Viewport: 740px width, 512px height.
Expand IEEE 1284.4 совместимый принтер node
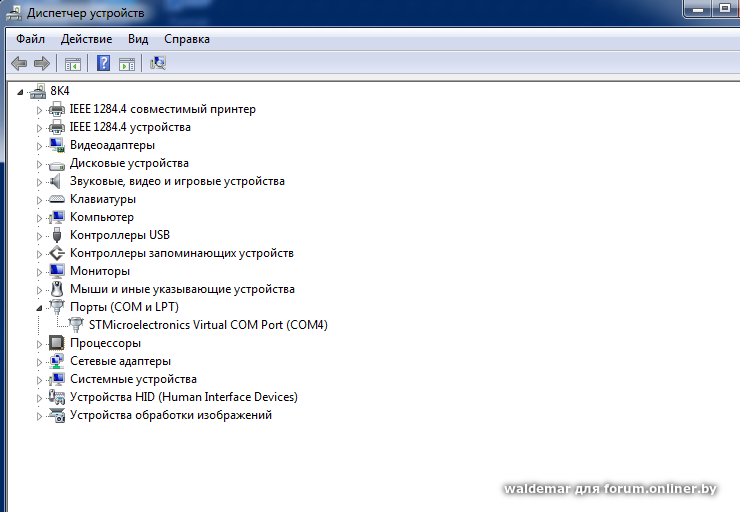pos(39,110)
